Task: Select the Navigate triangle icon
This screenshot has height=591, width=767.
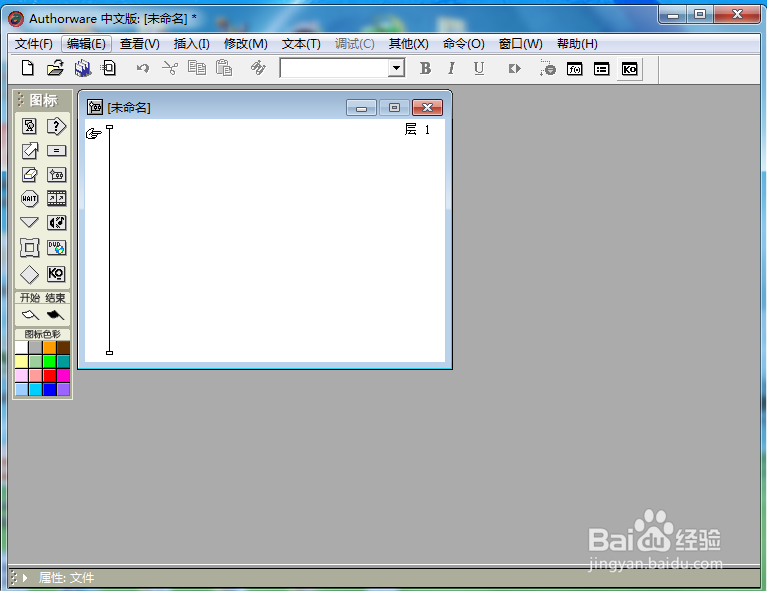Action: pos(29,223)
